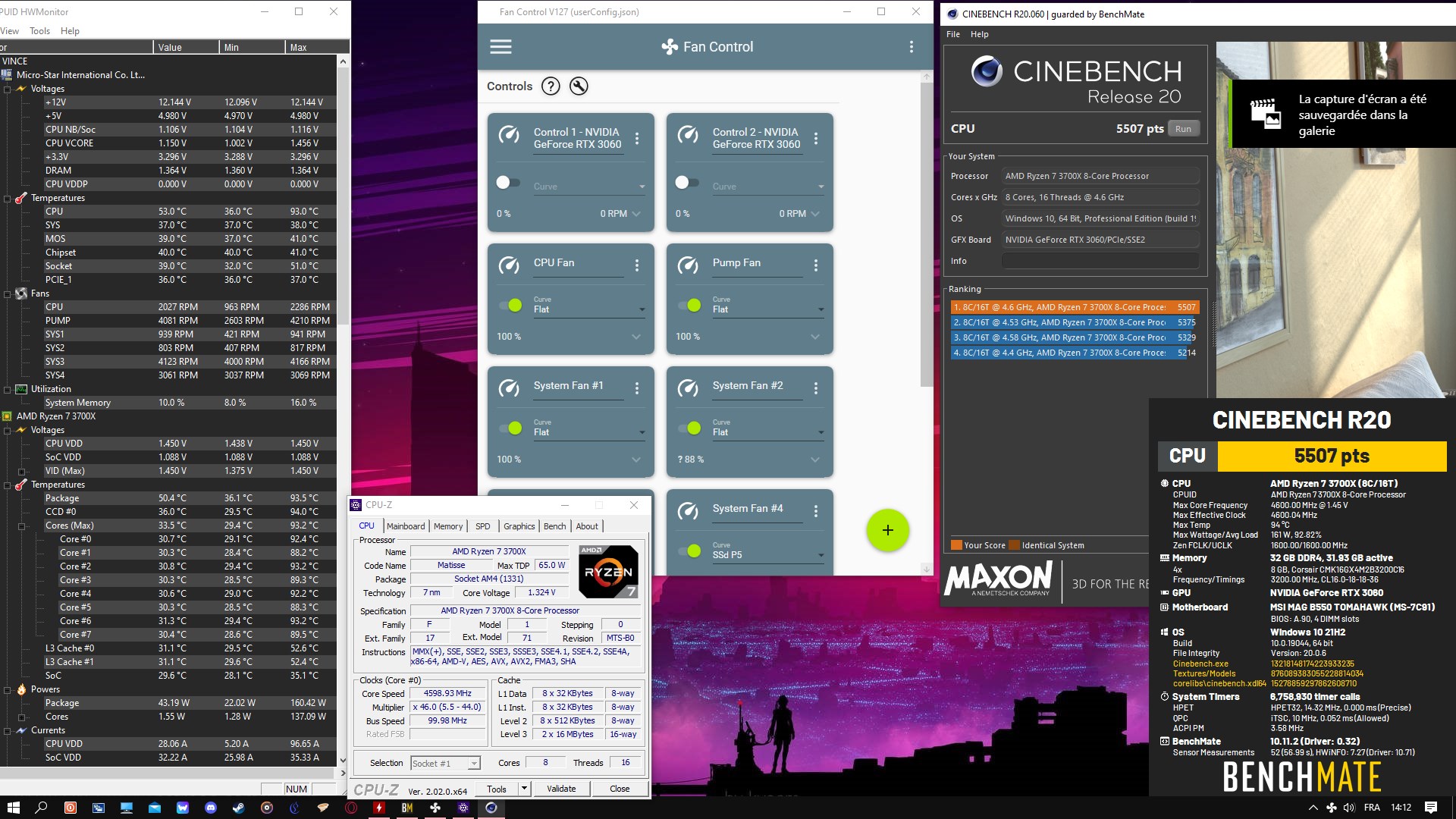The width and height of the screenshot is (1456, 819).
Task: Turn off System Fan #2 toggle
Action: 689,428
